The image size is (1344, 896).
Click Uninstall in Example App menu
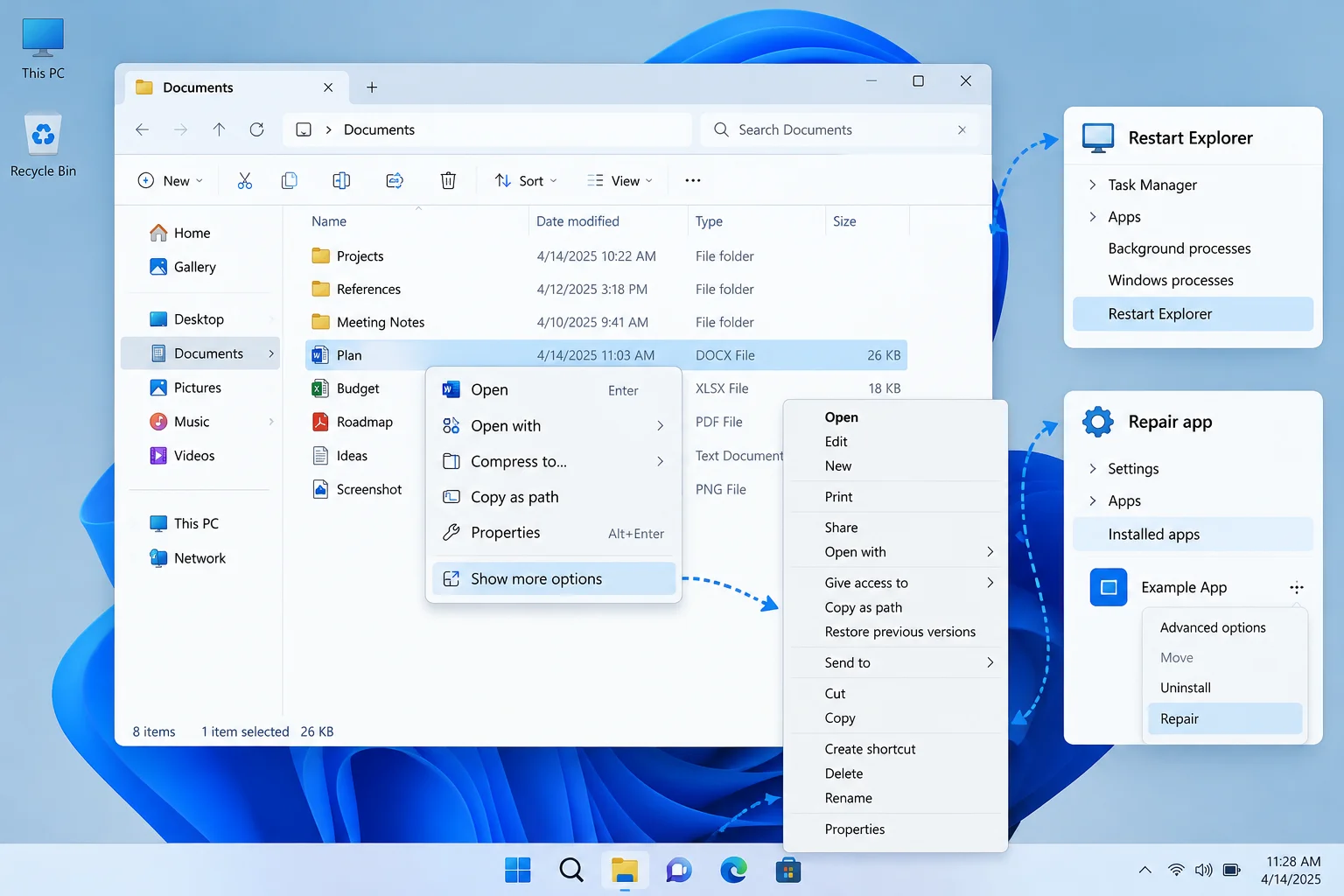tap(1225, 688)
